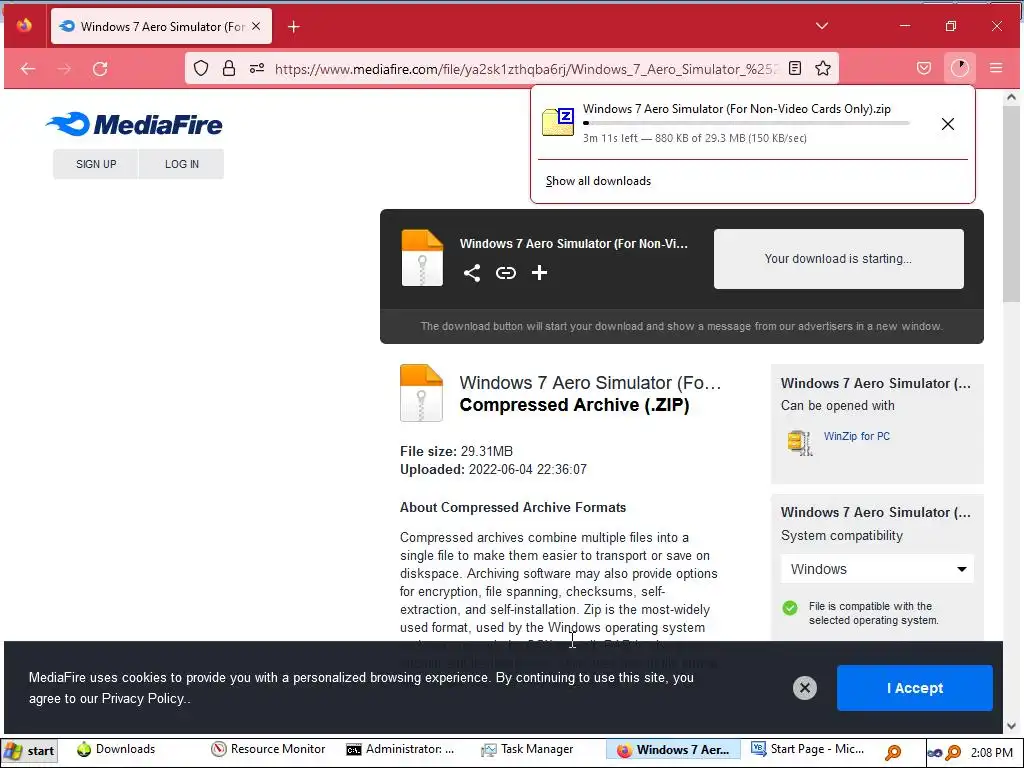Open site permissions icon in address bar
Screen dimensions: 1024x768
click(x=257, y=69)
